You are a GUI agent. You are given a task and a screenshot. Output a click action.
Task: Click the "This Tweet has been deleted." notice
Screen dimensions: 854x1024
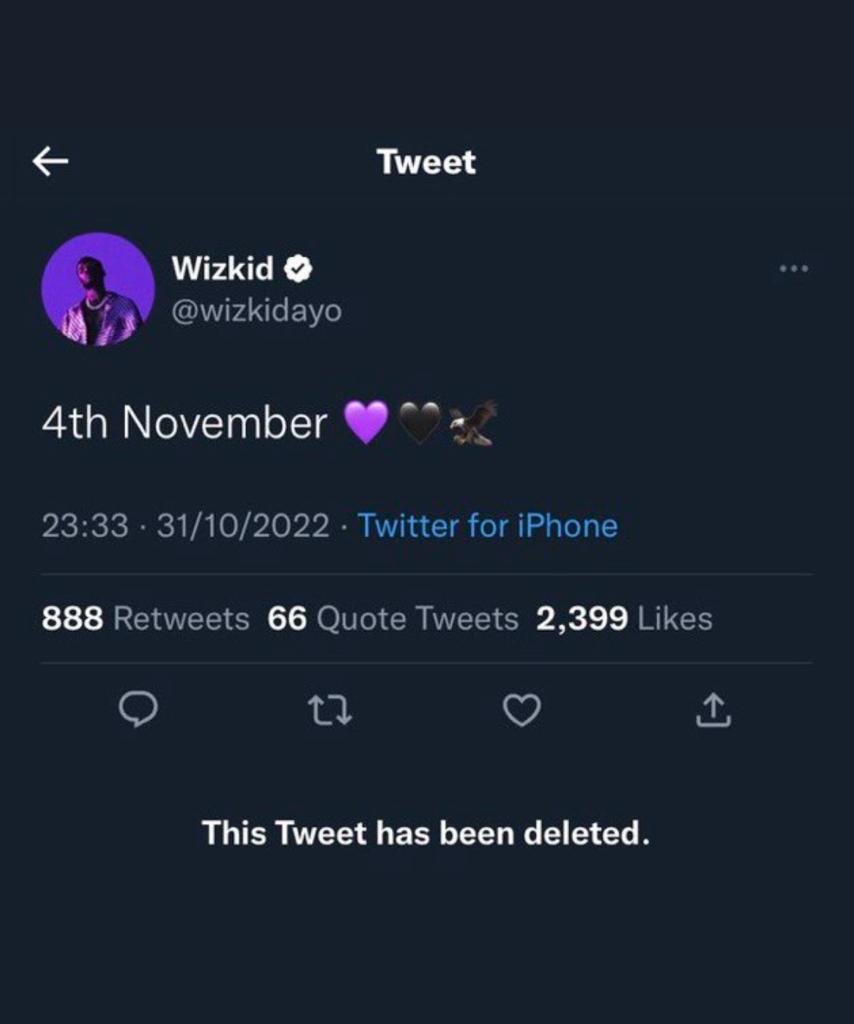426,832
